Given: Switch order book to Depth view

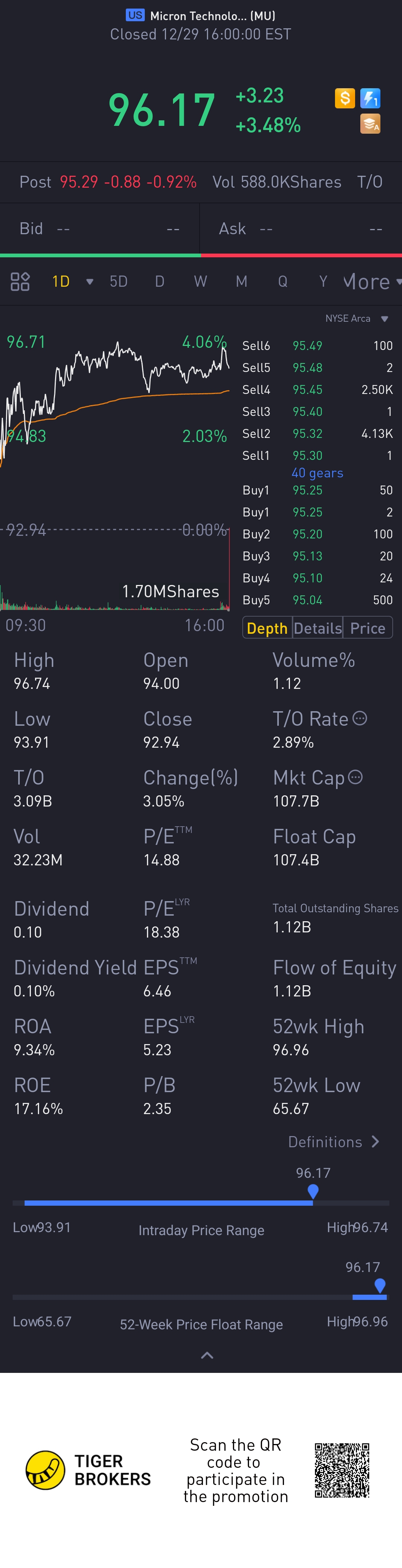Looking at the screenshot, I should [x=267, y=628].
